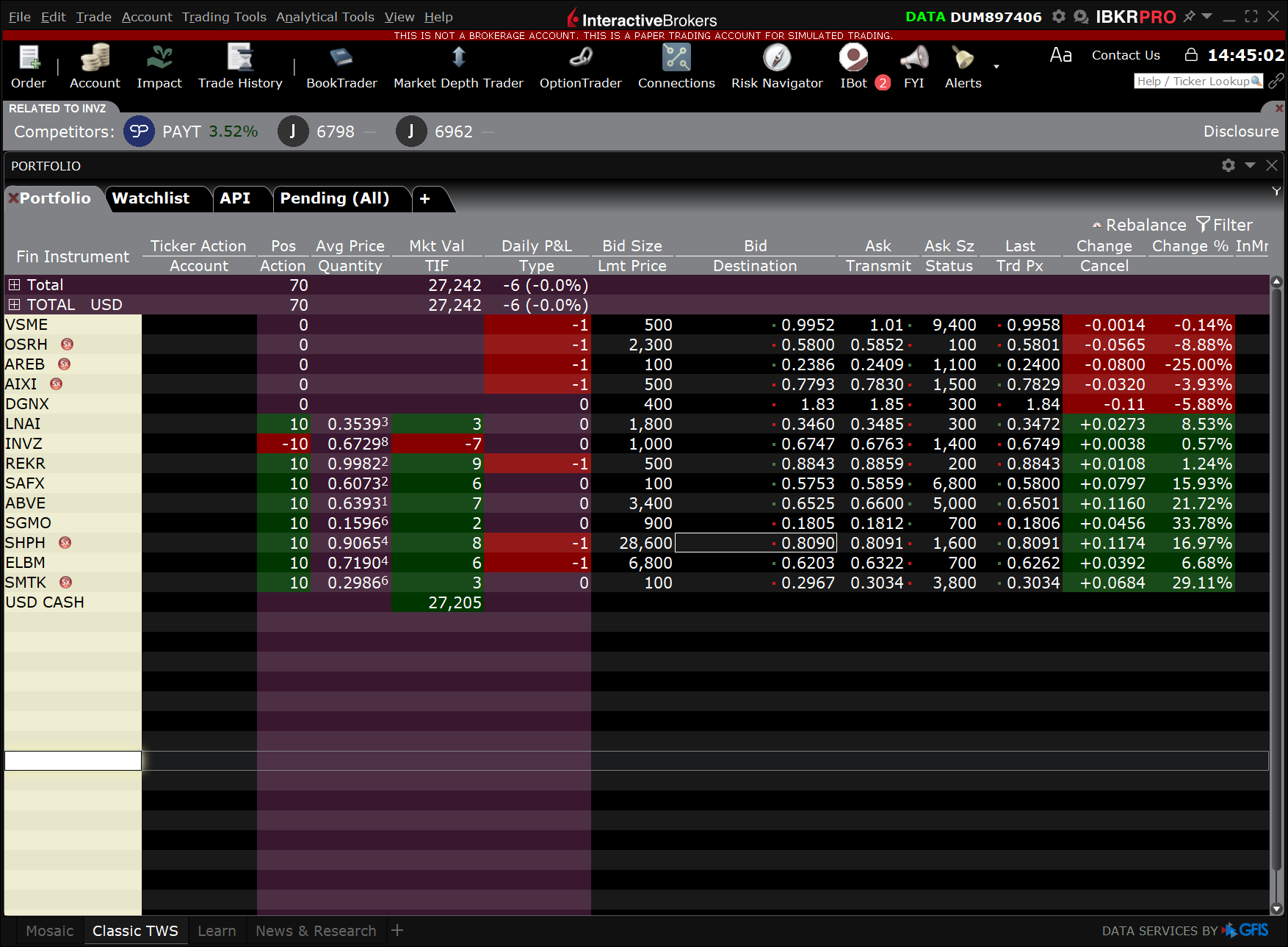Image resolution: width=1288 pixels, height=947 pixels.
Task: Close the Portfolio tab with red X
Action: 12,198
